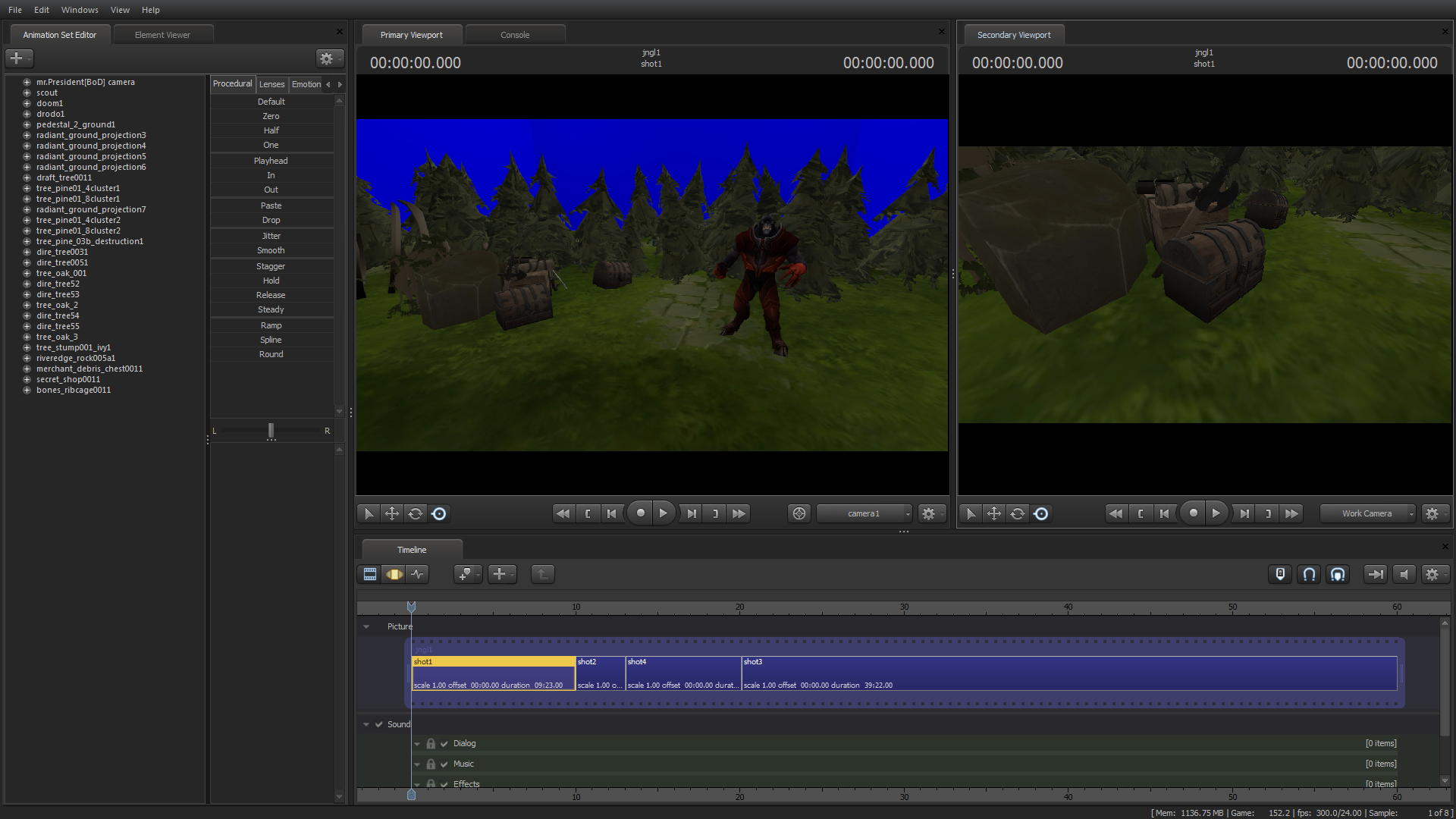The image size is (1456, 819).
Task: Toggle the snap magnet icon in timeline
Action: pyautogui.click(x=1309, y=575)
